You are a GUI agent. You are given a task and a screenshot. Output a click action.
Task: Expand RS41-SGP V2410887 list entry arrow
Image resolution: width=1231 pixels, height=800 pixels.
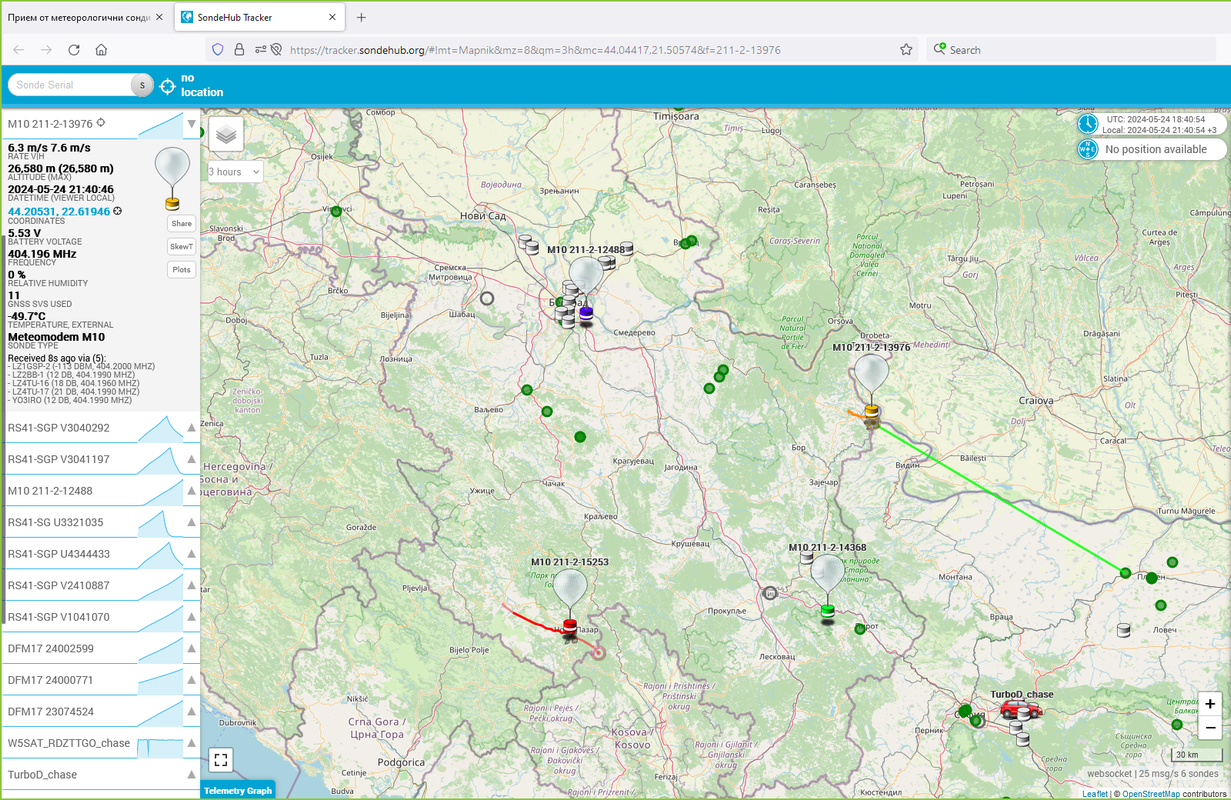tap(191, 585)
